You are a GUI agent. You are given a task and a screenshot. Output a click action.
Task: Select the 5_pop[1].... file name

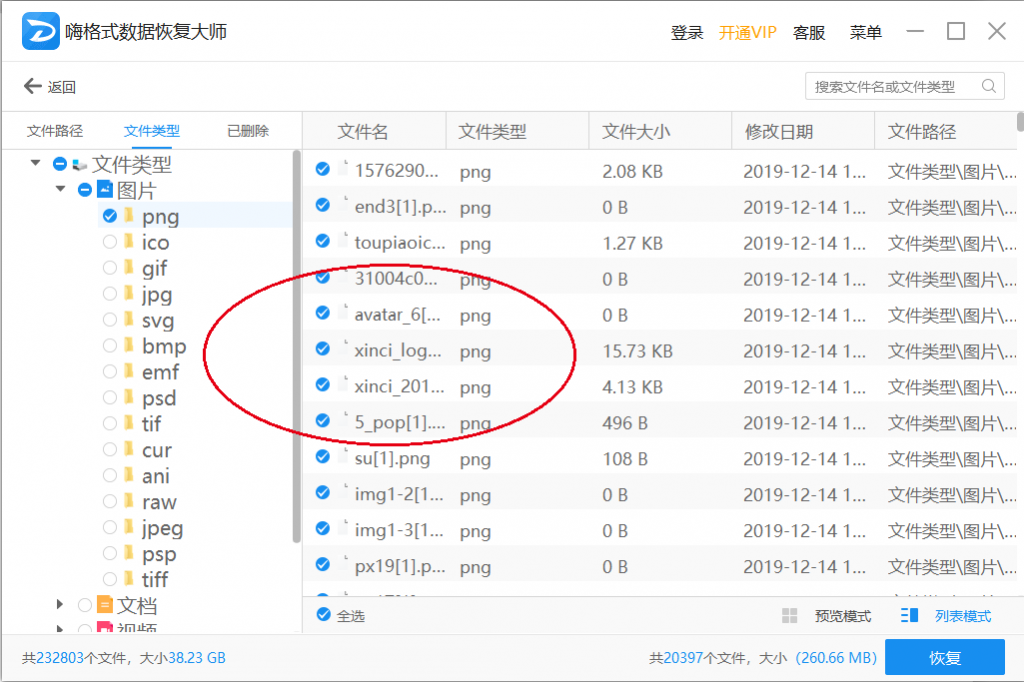click(400, 422)
